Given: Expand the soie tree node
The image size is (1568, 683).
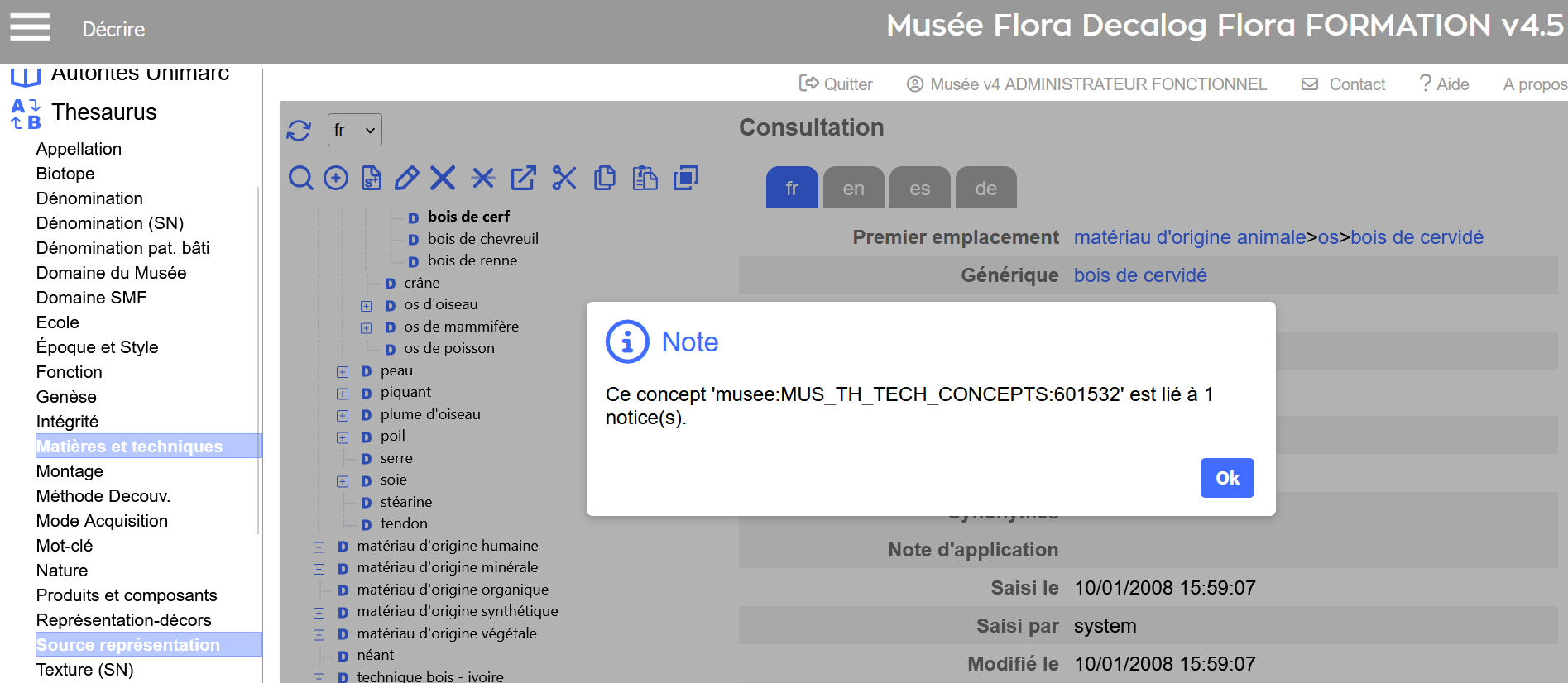Looking at the screenshot, I should coord(343,481).
